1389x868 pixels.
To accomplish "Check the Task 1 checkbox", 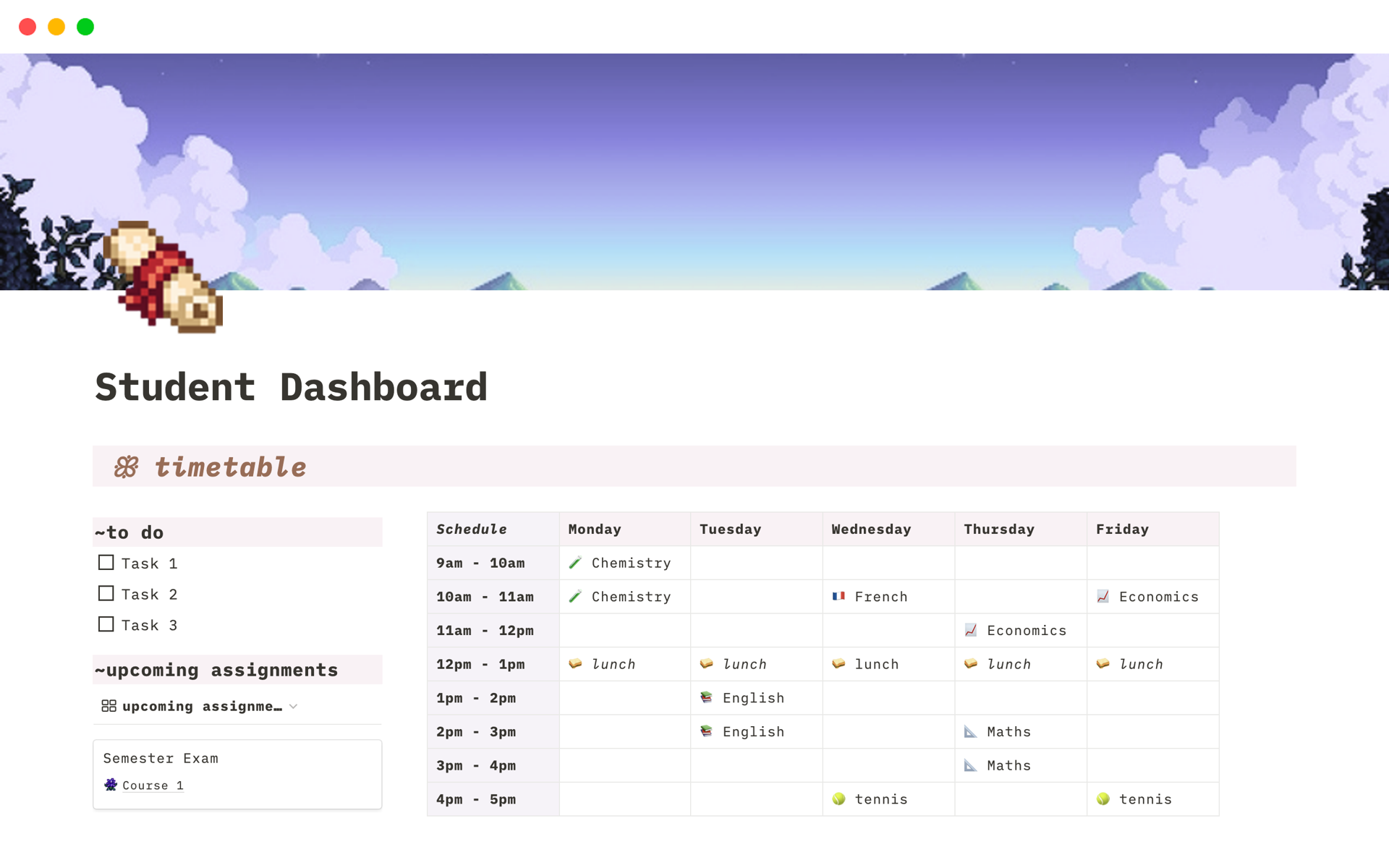I will (106, 563).
